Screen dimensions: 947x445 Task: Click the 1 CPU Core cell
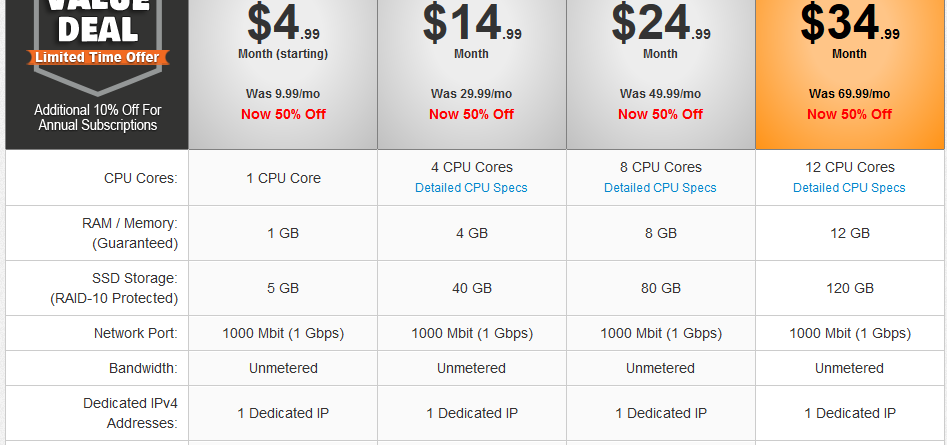pyautogui.click(x=283, y=178)
